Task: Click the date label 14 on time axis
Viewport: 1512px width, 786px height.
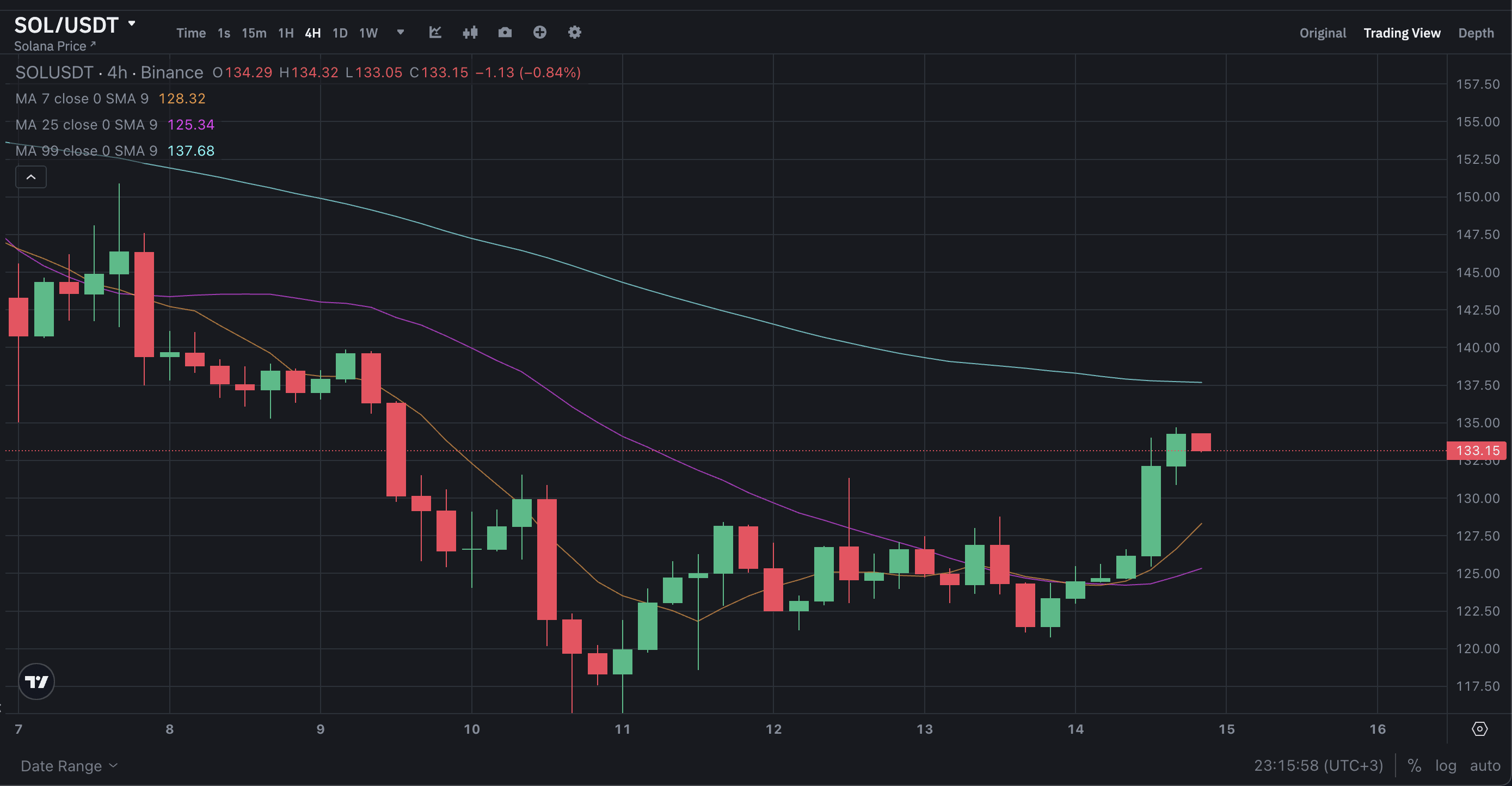Action: pos(1075,729)
